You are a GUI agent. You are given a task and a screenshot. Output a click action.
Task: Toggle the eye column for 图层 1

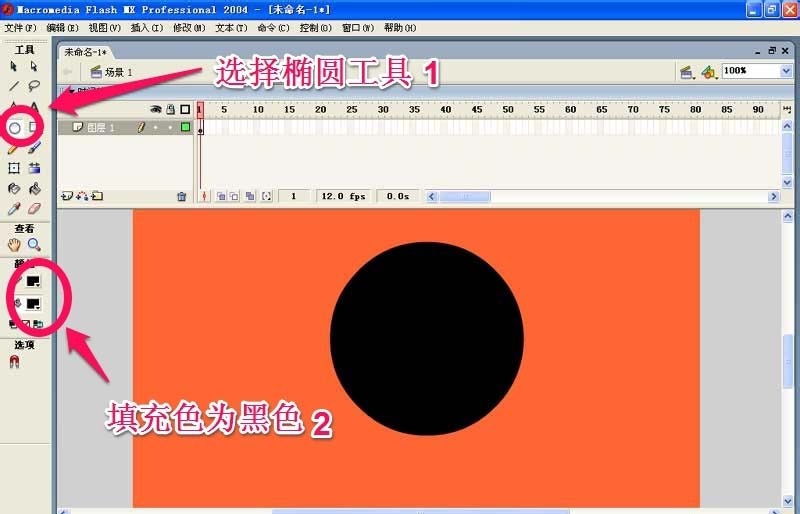coord(156,128)
